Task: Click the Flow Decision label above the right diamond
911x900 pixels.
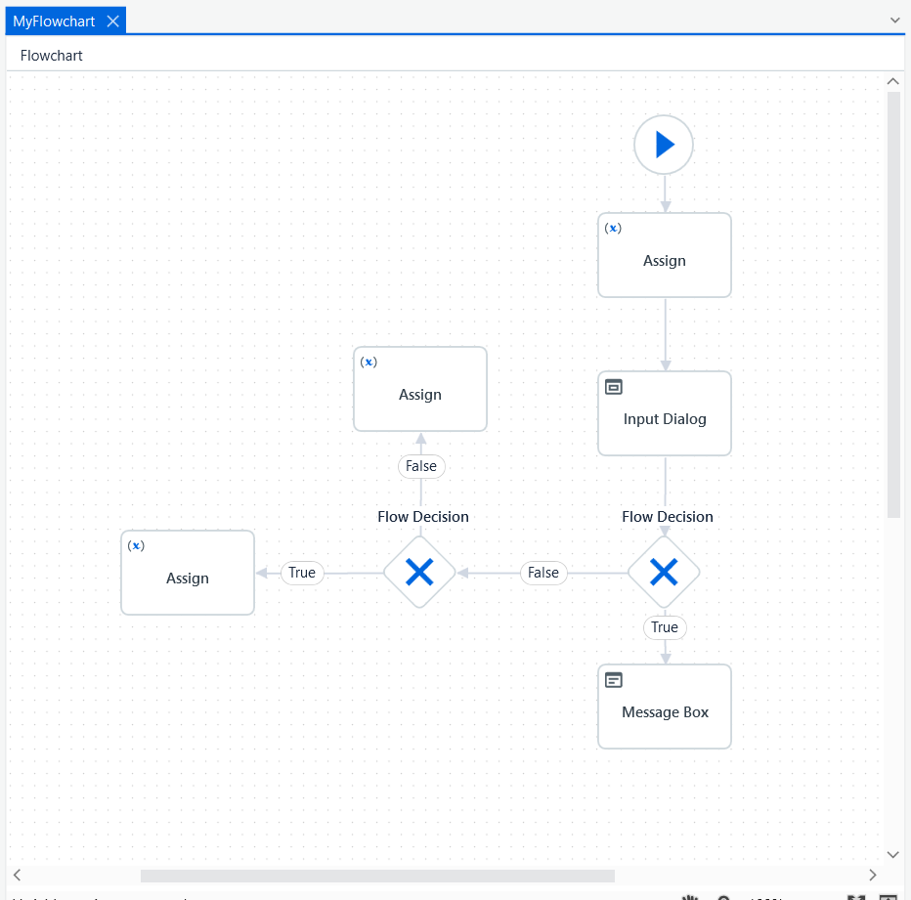Action: click(x=667, y=517)
